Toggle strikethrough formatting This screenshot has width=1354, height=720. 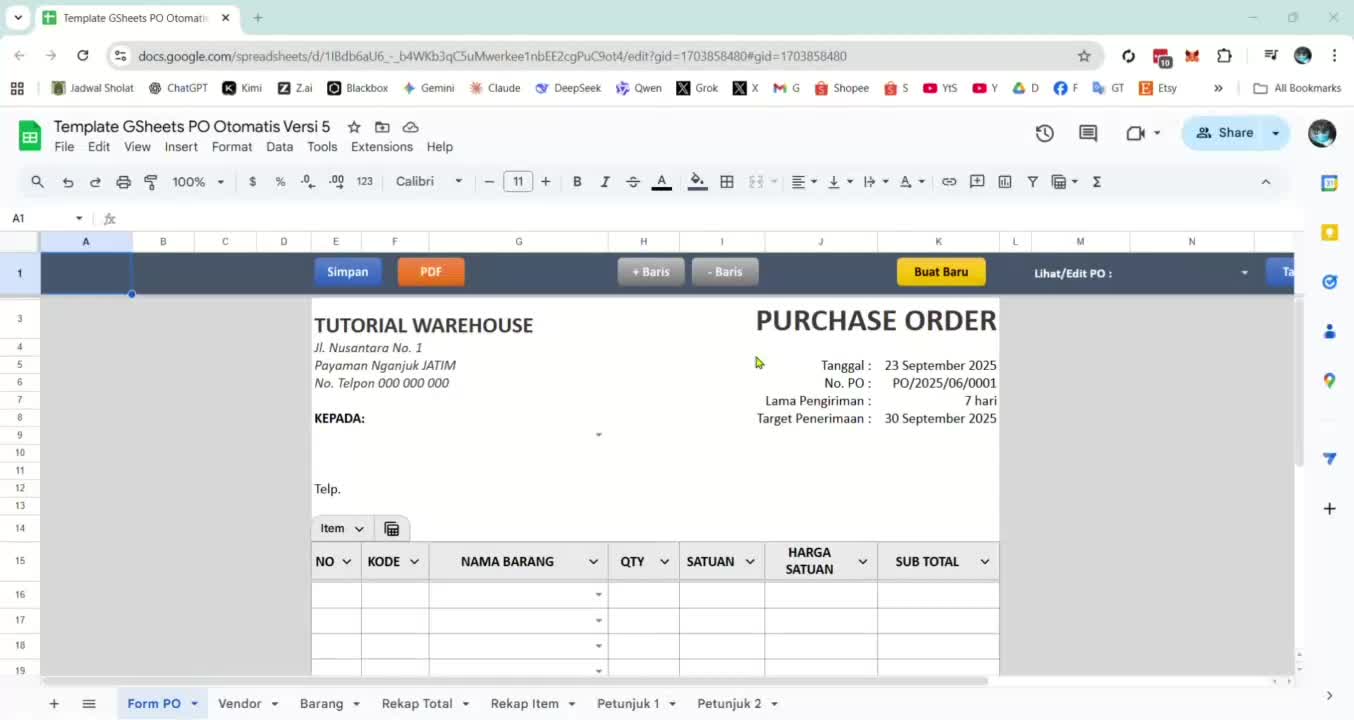[633, 182]
